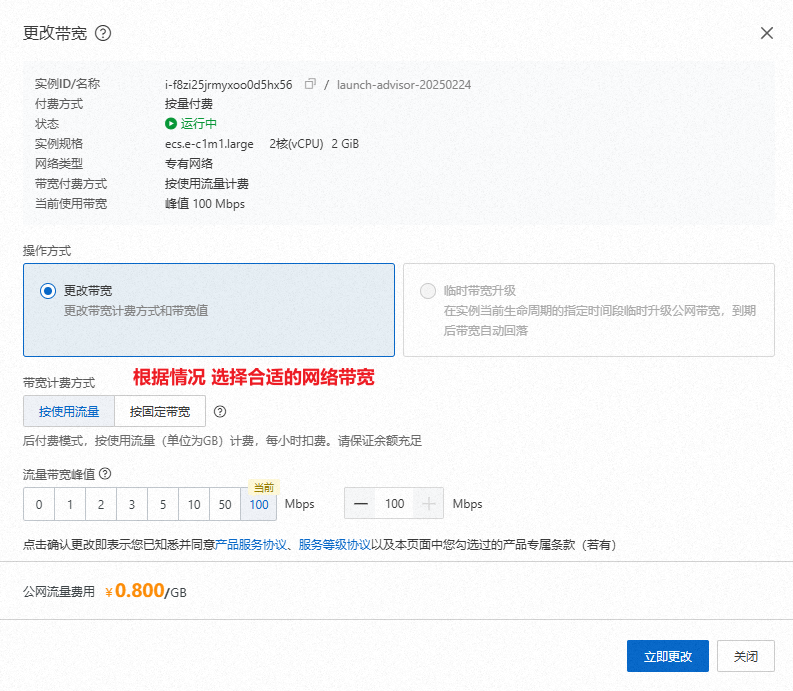Open help icon beside 更改带宽 title

[x=103, y=33]
